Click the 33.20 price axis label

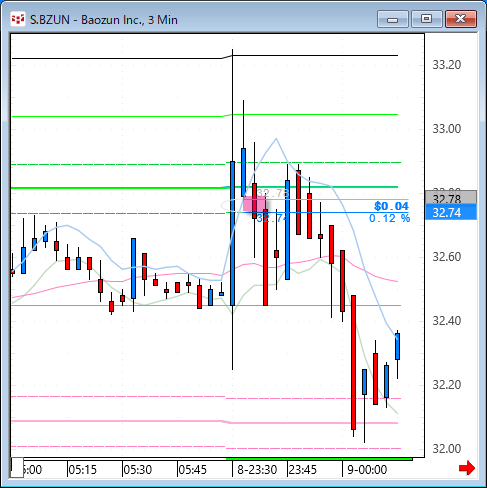447,65
